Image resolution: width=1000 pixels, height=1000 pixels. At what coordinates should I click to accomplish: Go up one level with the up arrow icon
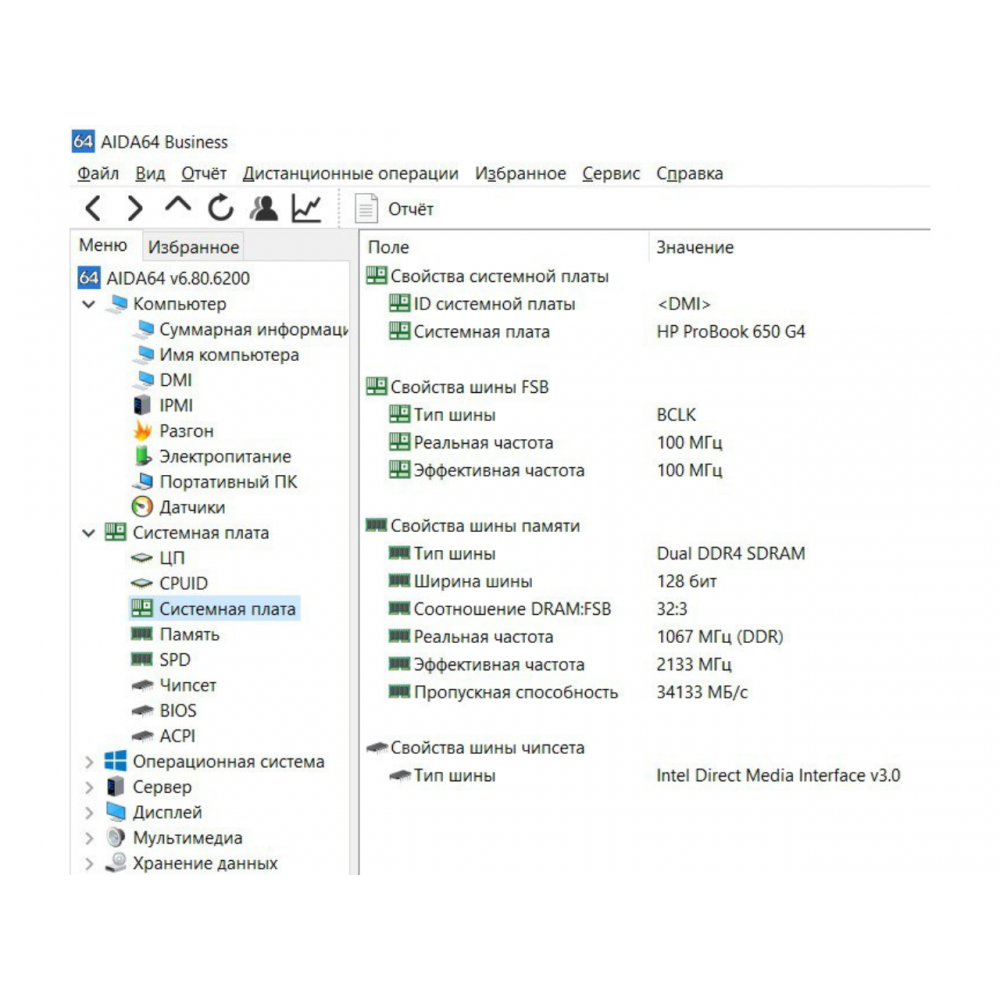(x=178, y=205)
